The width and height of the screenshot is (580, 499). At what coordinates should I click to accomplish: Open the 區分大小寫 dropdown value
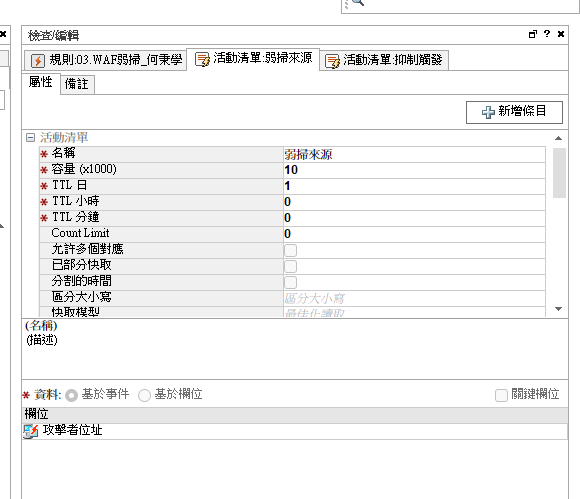(414, 298)
